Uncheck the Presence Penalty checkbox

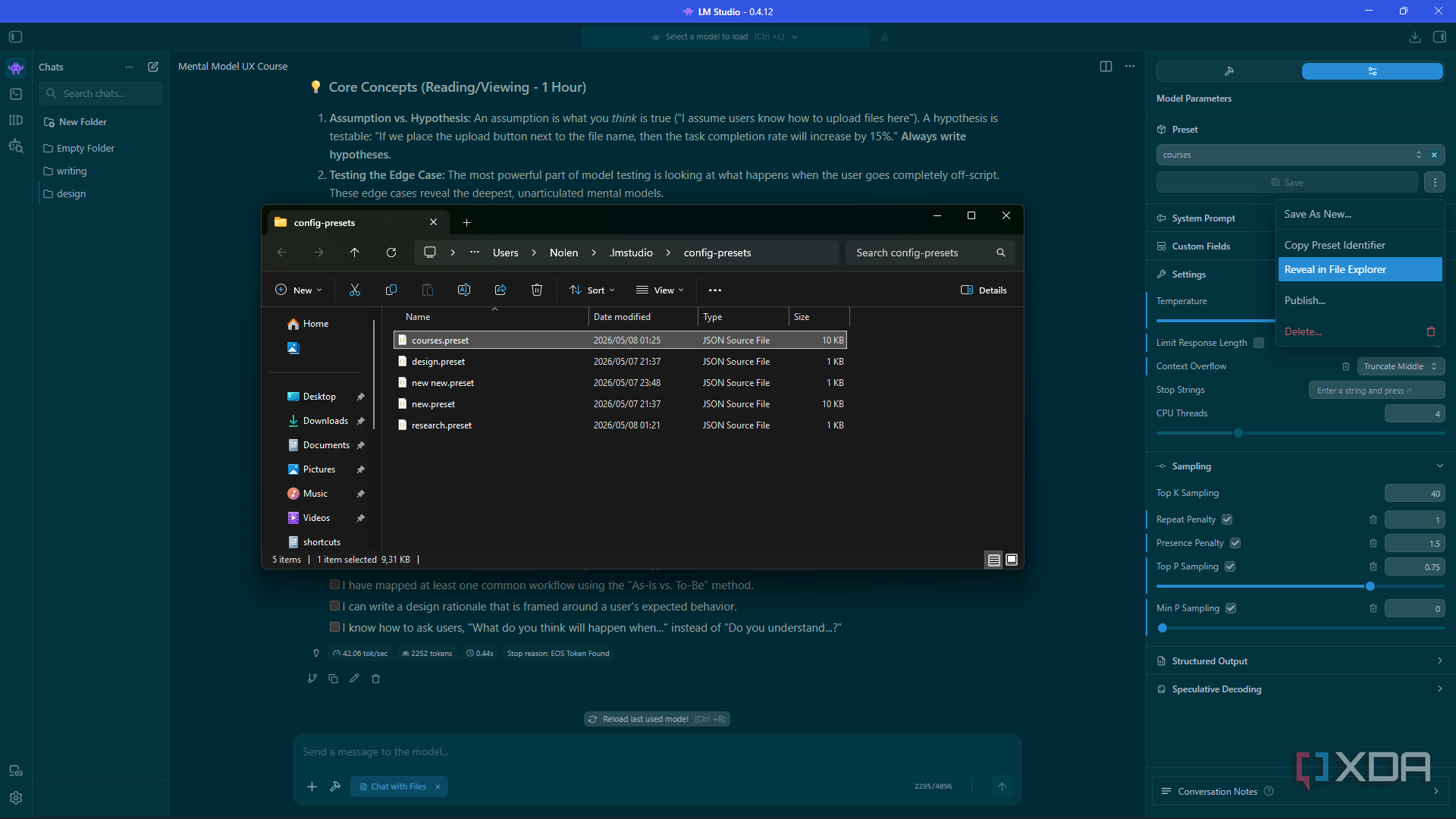(1235, 543)
